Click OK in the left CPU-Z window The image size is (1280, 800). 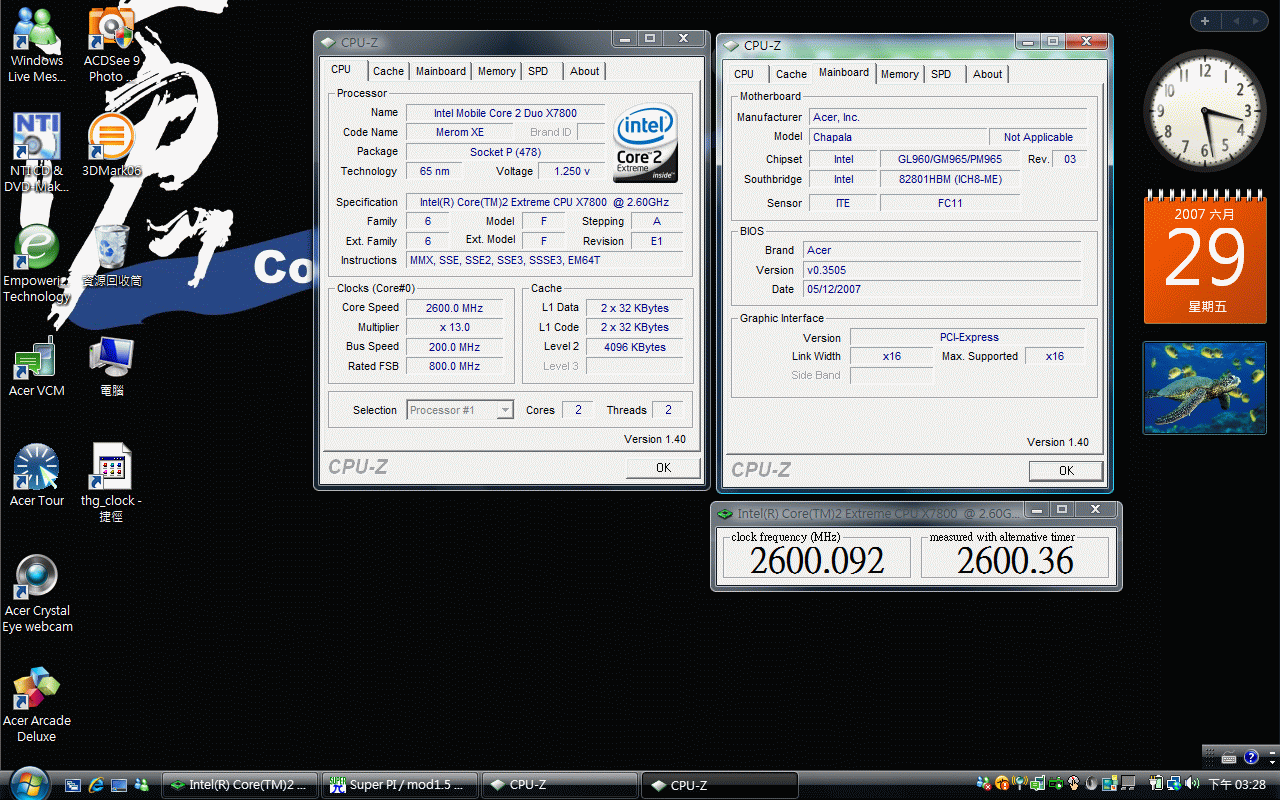(x=663, y=468)
